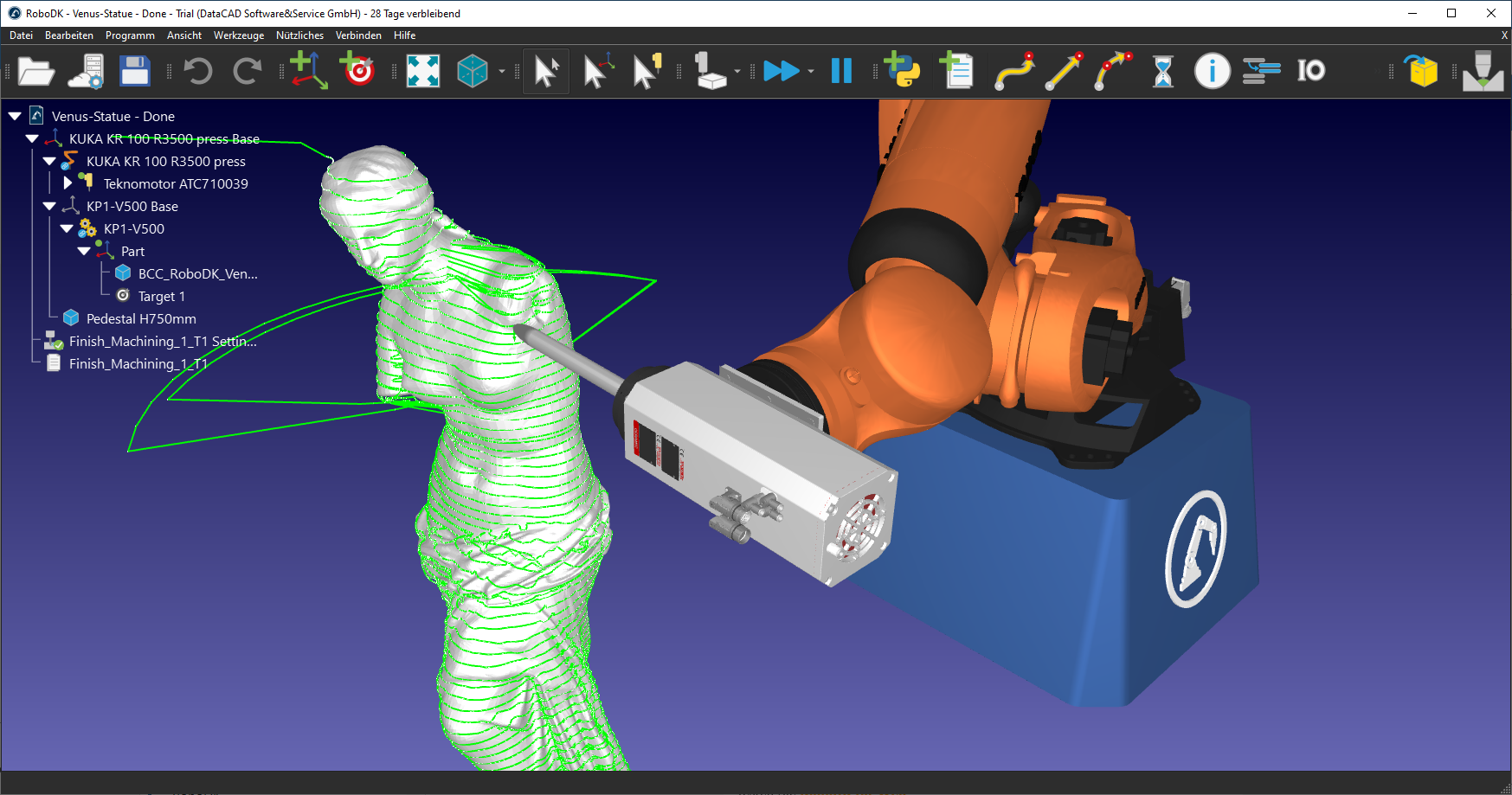
Task: Expand the Teknomotor ATC710039 node
Action: tap(68, 183)
